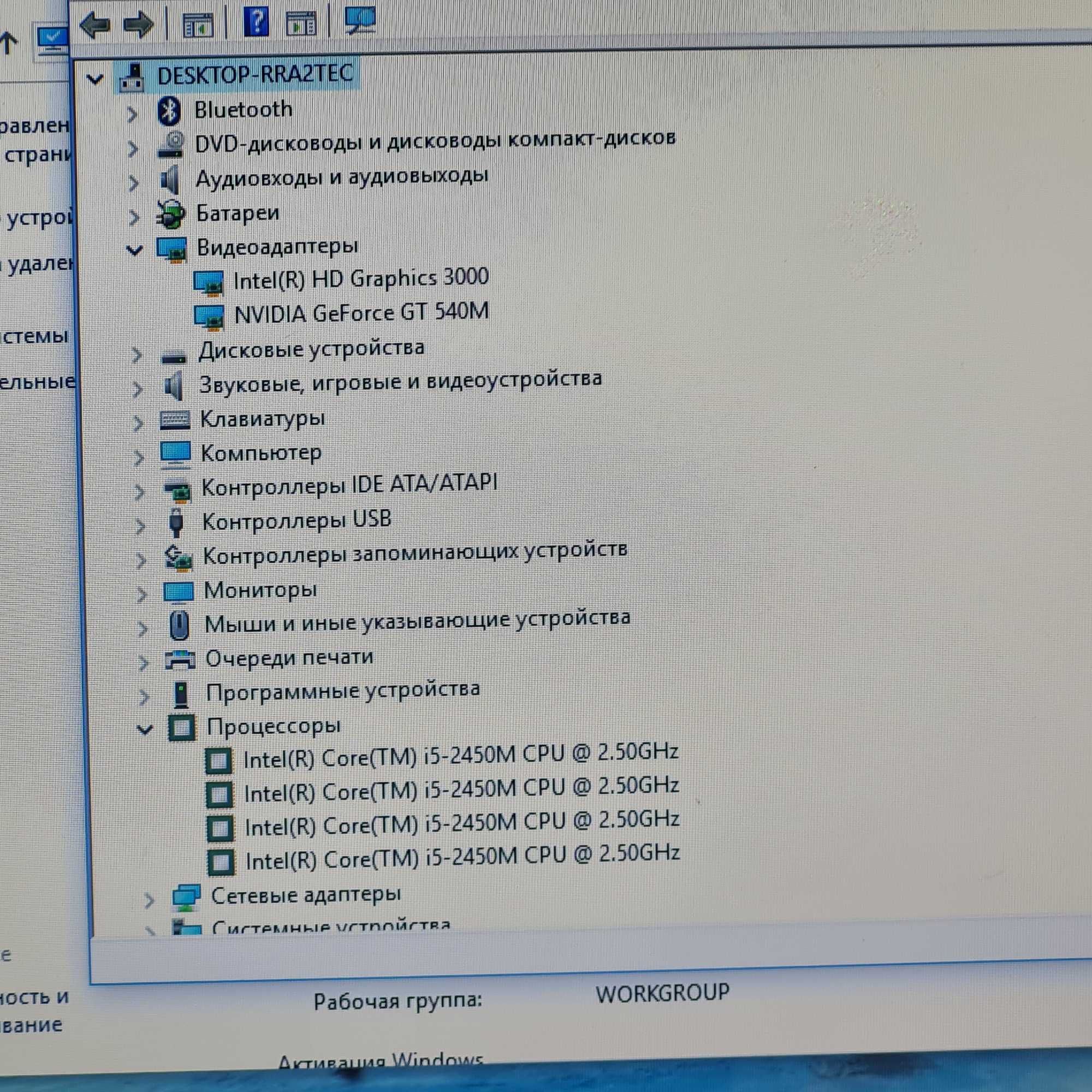Viewport: 1092px width, 1092px height.
Task: Click the Клавиатуры keyboard icon
Action: 175,419
